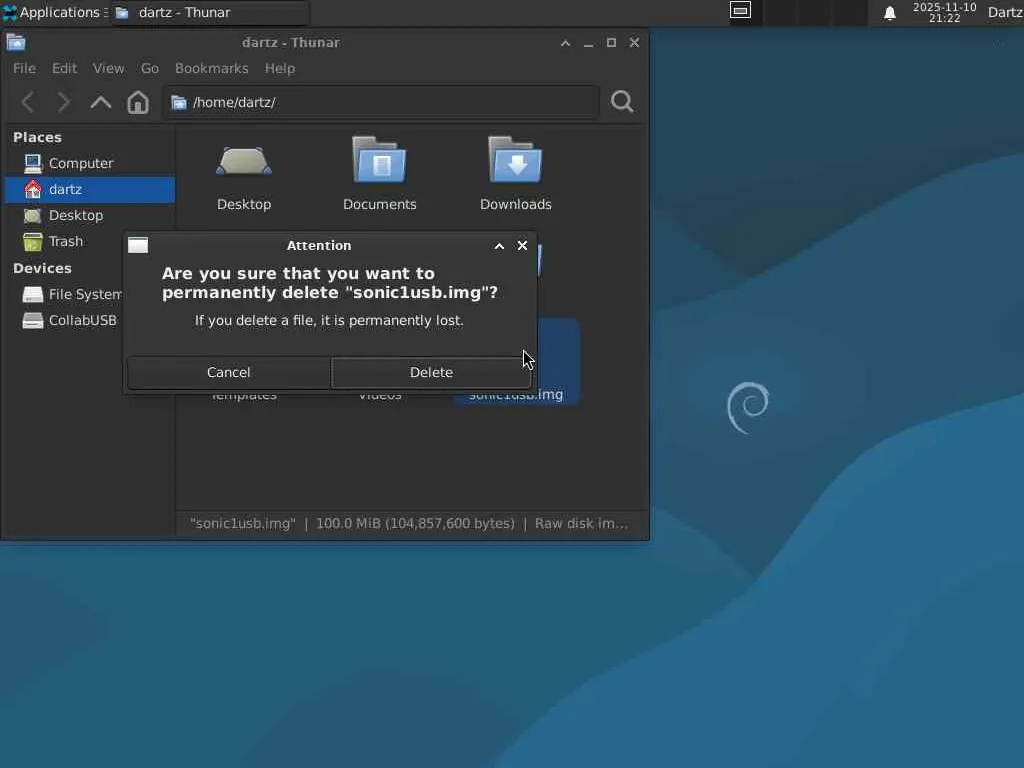The image size is (1024, 768).
Task: Open the Edit menu
Action: point(64,68)
